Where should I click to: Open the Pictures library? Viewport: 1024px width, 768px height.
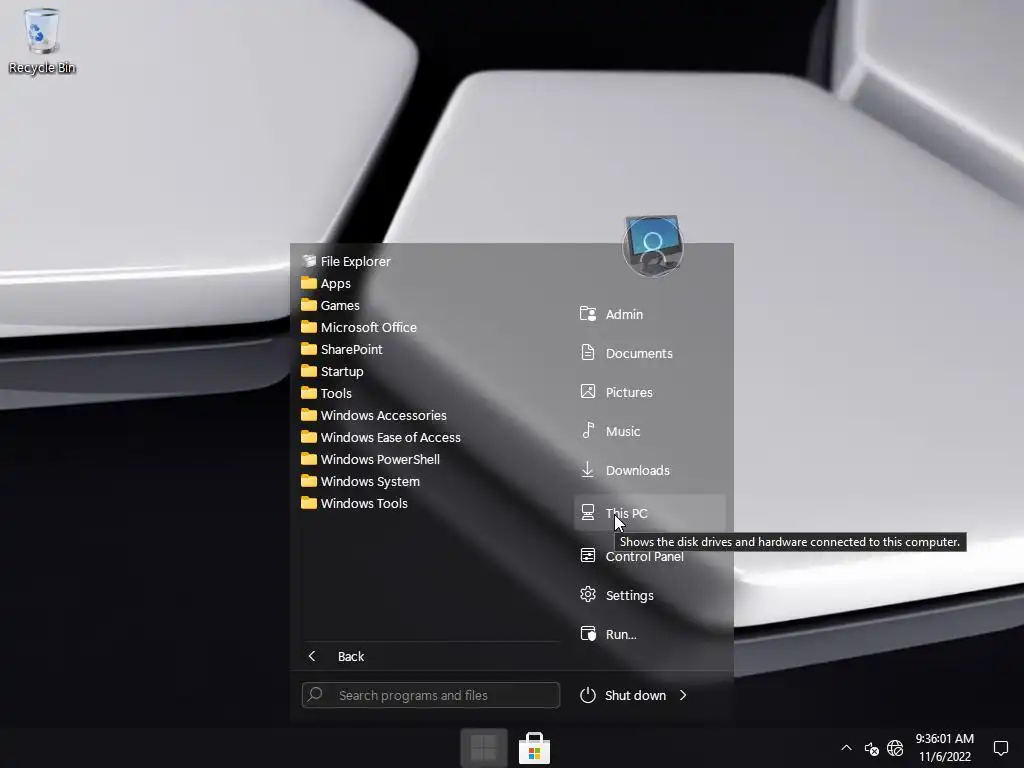click(x=650, y=392)
